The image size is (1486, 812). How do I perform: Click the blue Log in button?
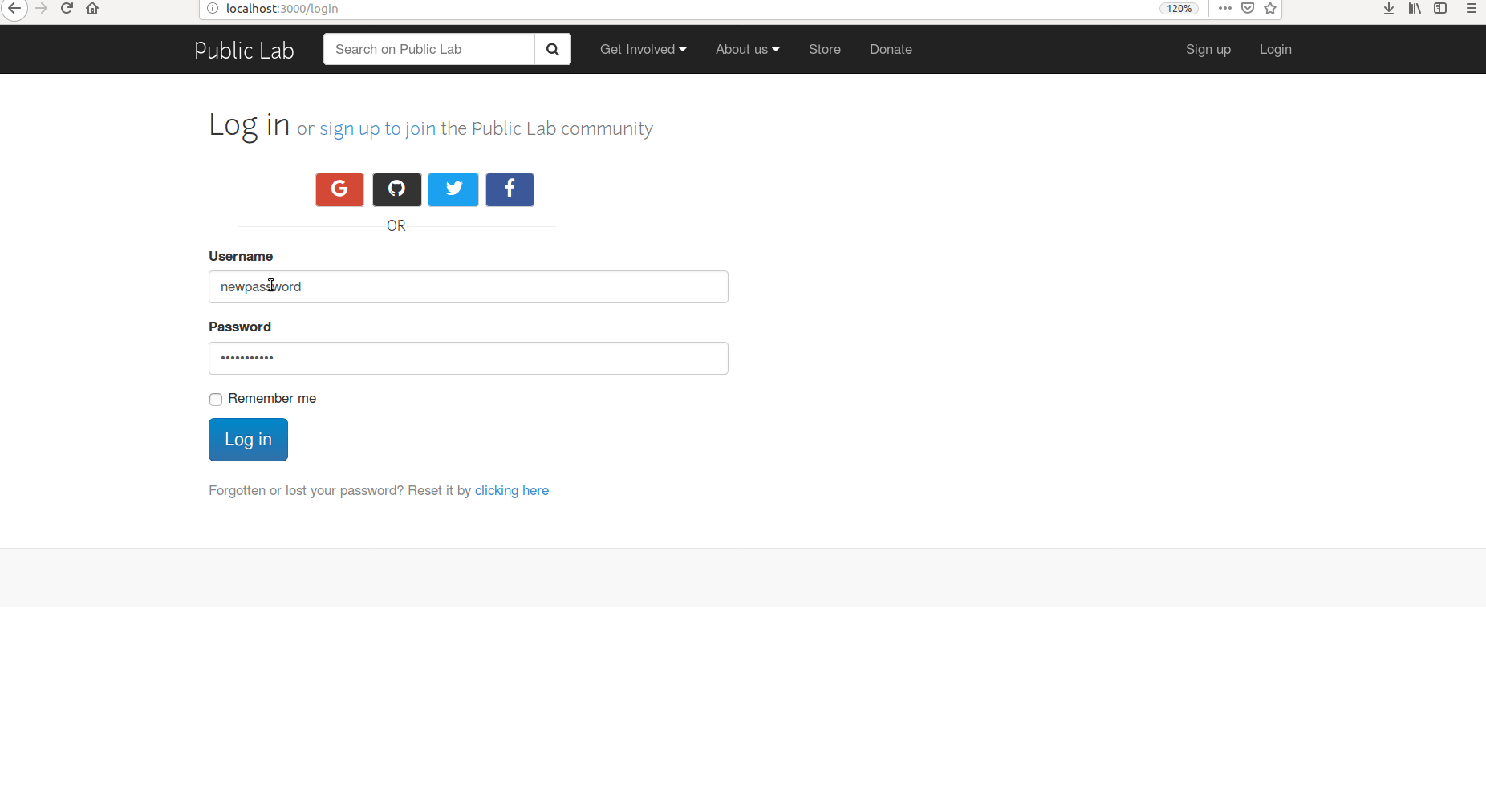point(248,440)
